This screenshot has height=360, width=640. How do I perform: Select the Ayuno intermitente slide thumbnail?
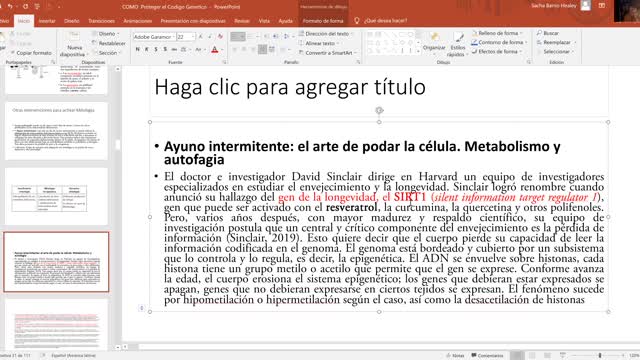56,262
